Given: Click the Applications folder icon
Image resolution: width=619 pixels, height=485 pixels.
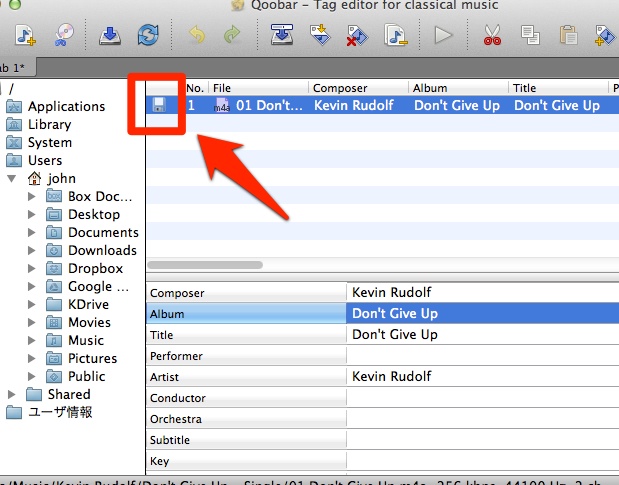Looking at the screenshot, I should pyautogui.click(x=14, y=106).
